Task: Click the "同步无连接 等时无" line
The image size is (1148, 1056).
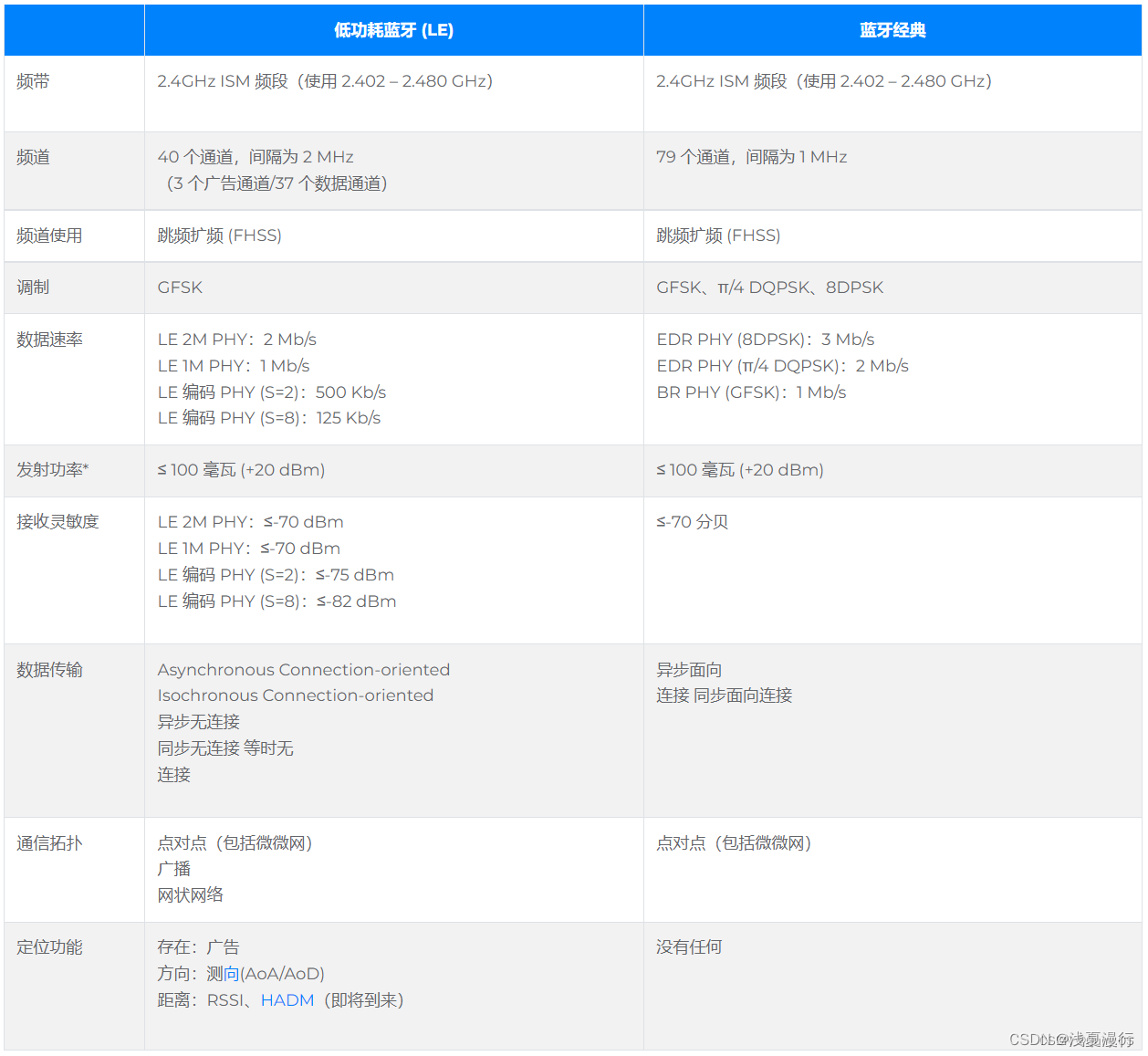Action: (x=225, y=748)
